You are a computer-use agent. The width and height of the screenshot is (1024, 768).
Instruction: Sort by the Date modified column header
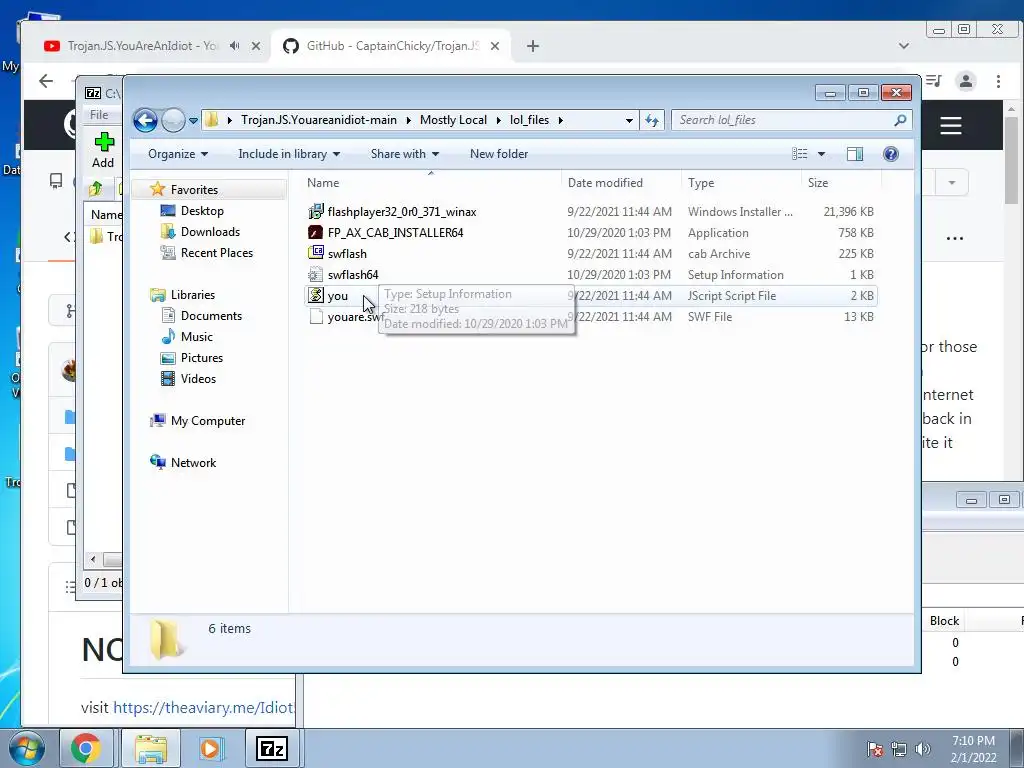[620, 183]
